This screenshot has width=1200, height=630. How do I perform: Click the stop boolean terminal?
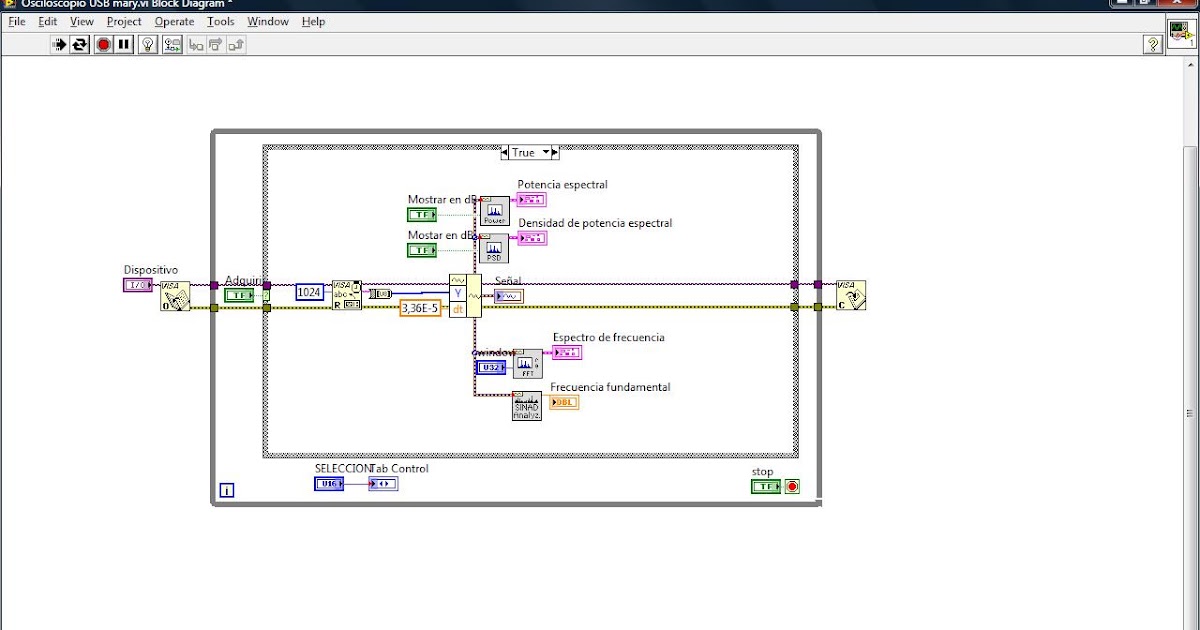click(764, 486)
